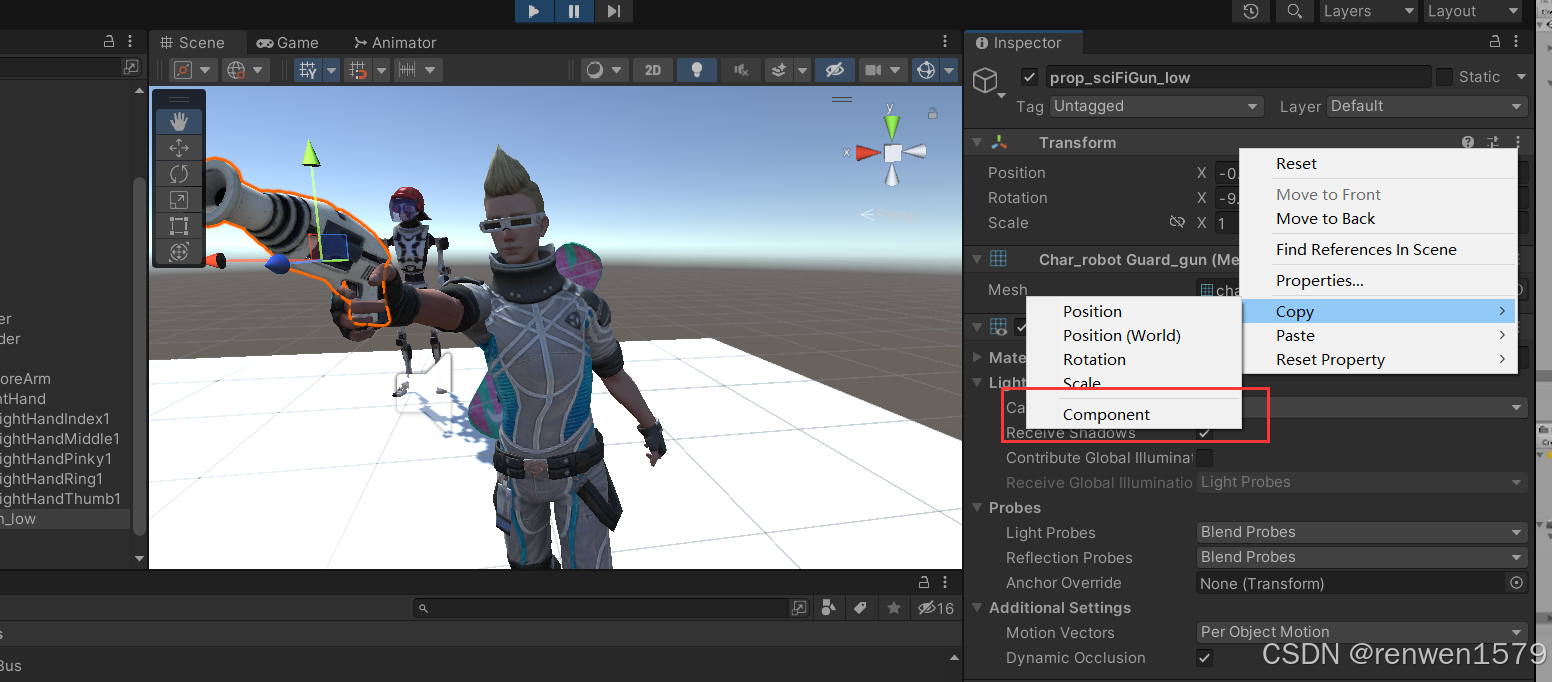1552x682 pixels.
Task: Click the tool handle position Pivot icon
Action: tap(183, 70)
